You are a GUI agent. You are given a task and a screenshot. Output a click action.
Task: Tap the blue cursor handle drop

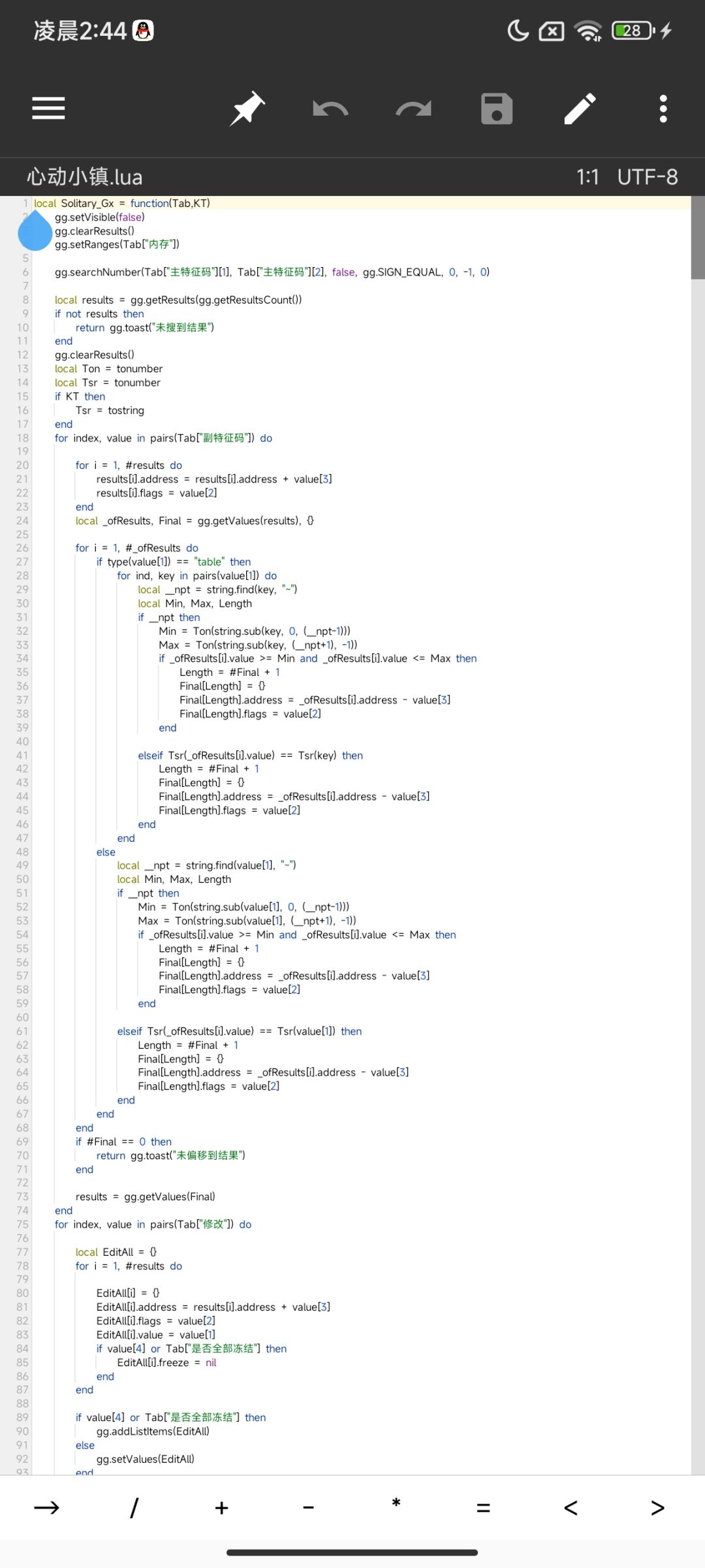[x=35, y=231]
